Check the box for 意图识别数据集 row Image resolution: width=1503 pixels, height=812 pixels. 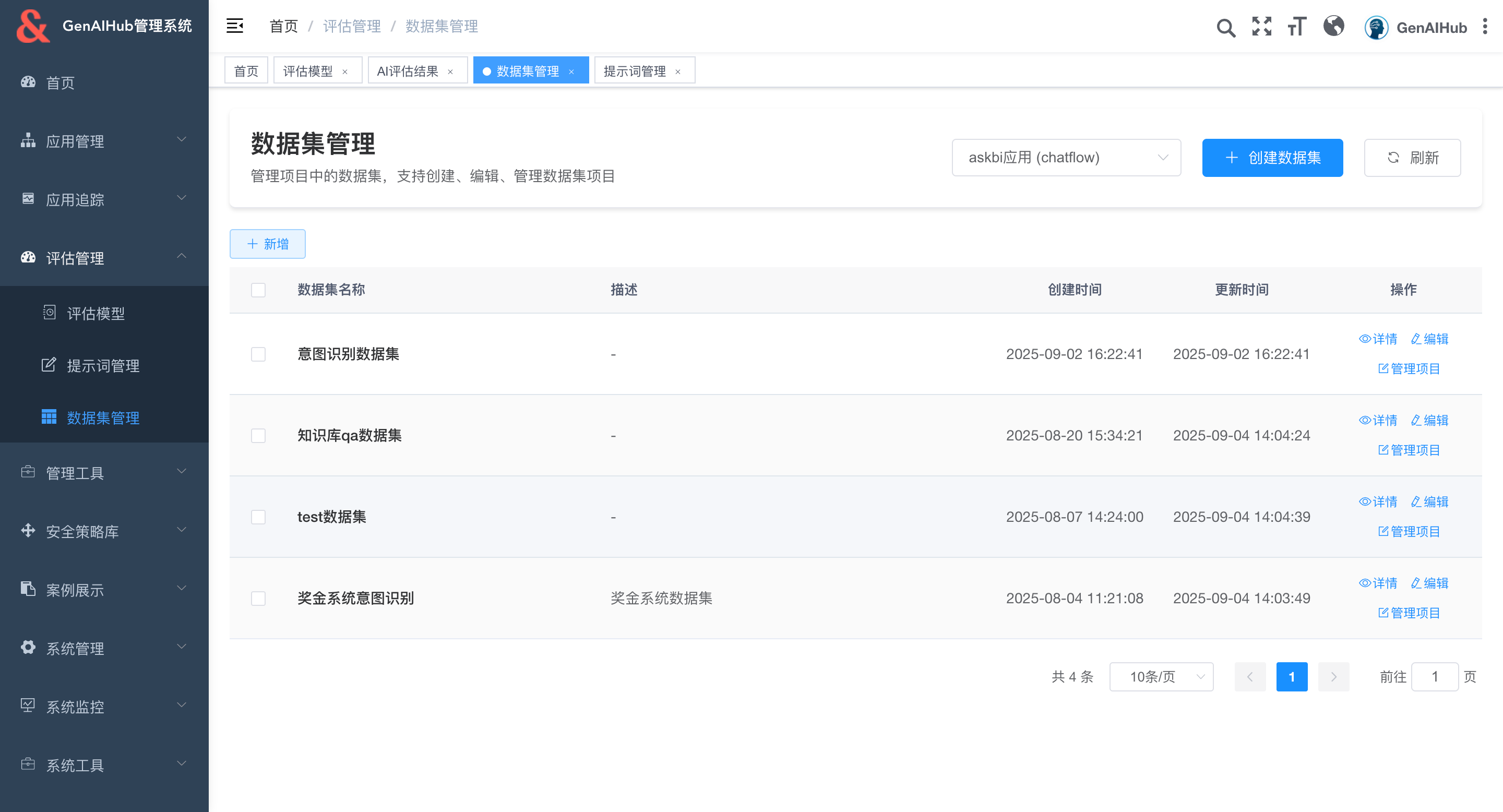pos(258,354)
